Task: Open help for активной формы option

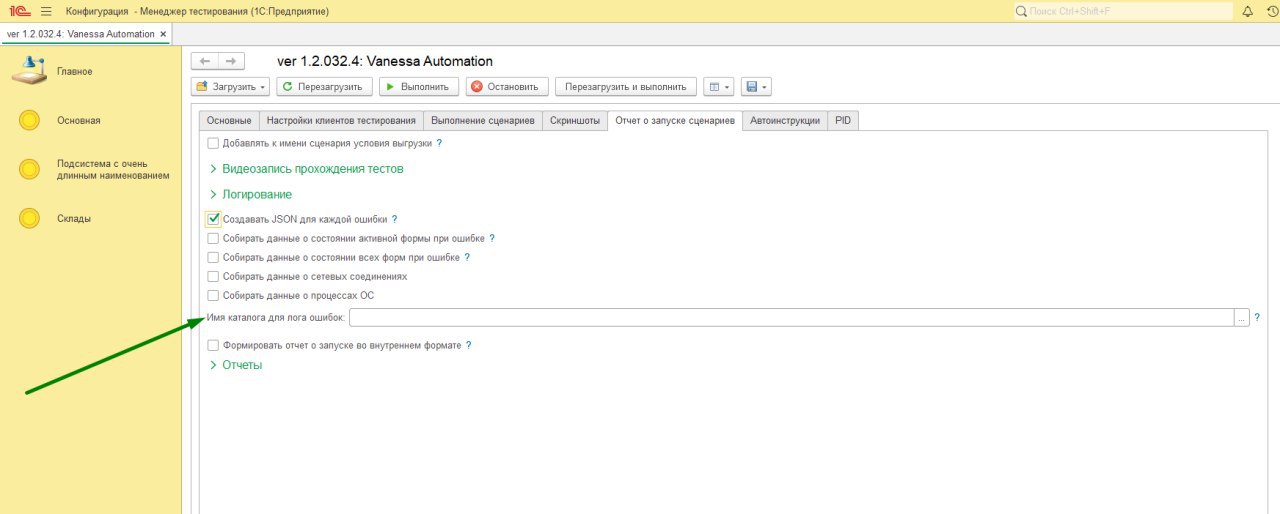Action: (x=492, y=238)
